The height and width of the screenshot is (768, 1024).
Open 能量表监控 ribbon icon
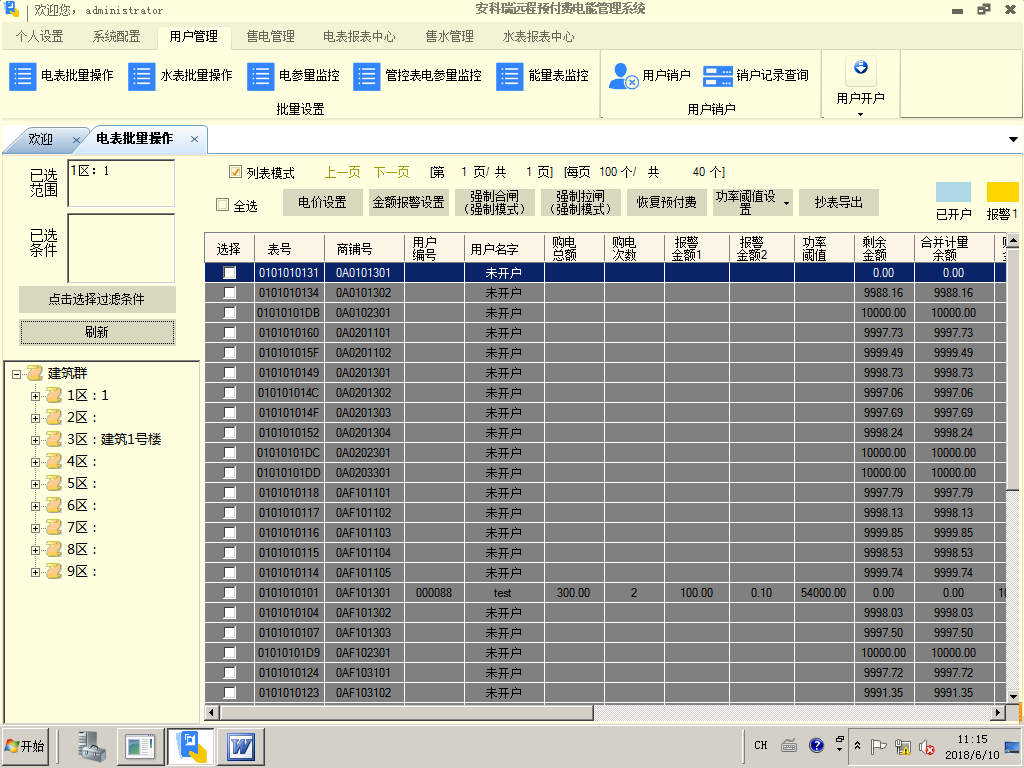[x=510, y=76]
